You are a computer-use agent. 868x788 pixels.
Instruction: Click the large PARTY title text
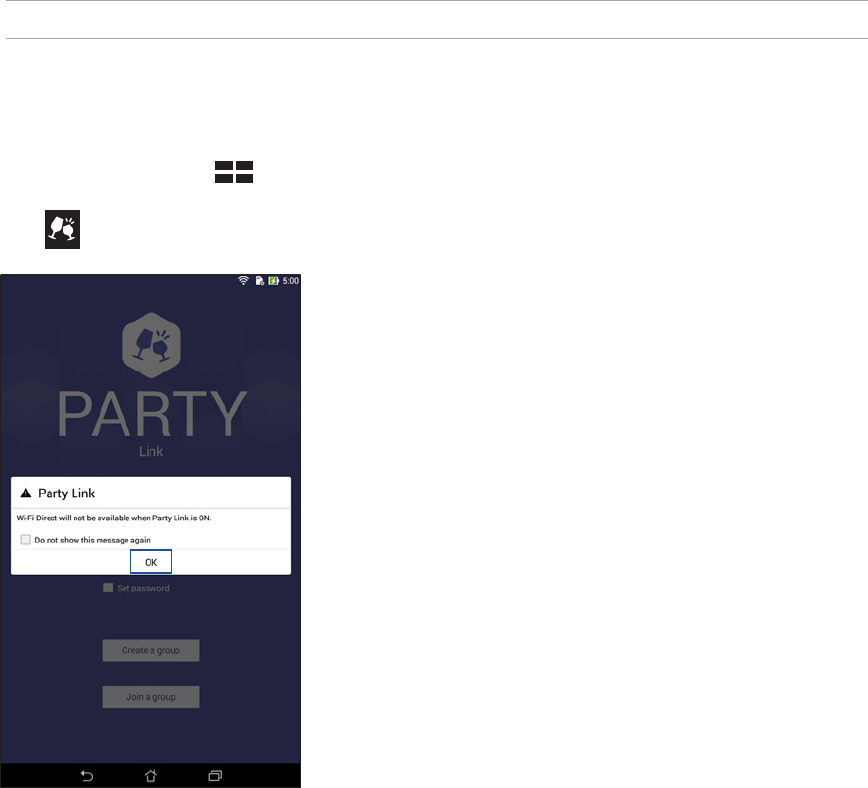[x=152, y=414]
